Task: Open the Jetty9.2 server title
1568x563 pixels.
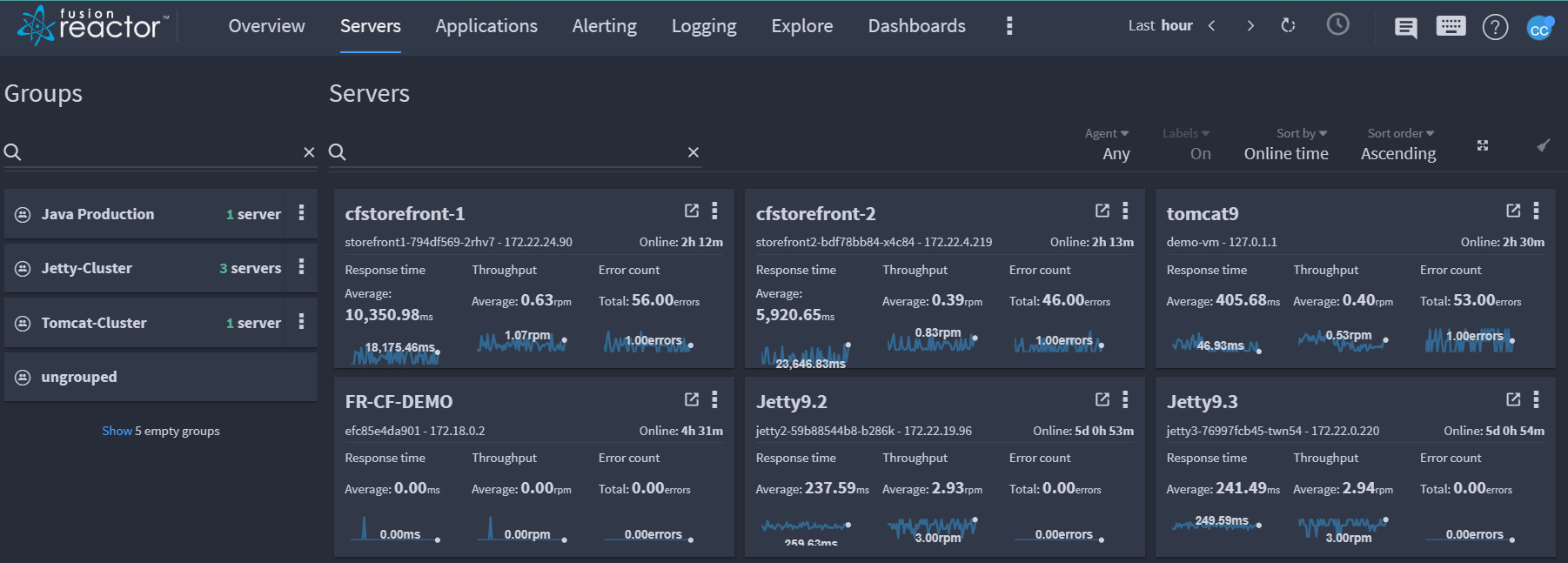Action: point(791,401)
